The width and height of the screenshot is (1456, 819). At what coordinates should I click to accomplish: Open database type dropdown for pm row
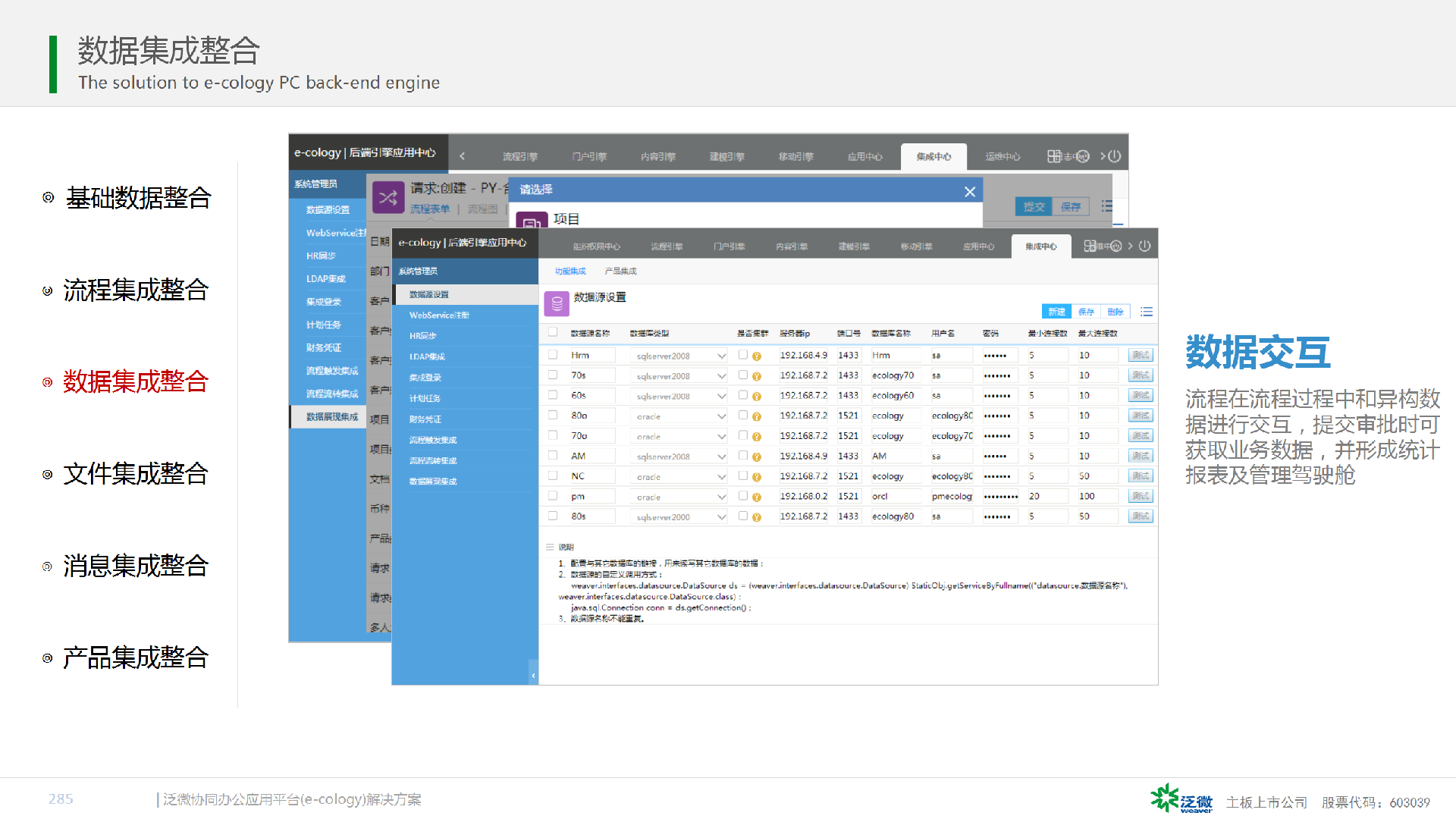pyautogui.click(x=679, y=497)
